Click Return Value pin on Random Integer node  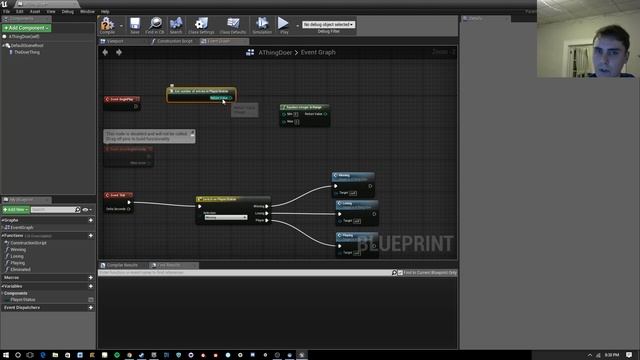point(325,114)
